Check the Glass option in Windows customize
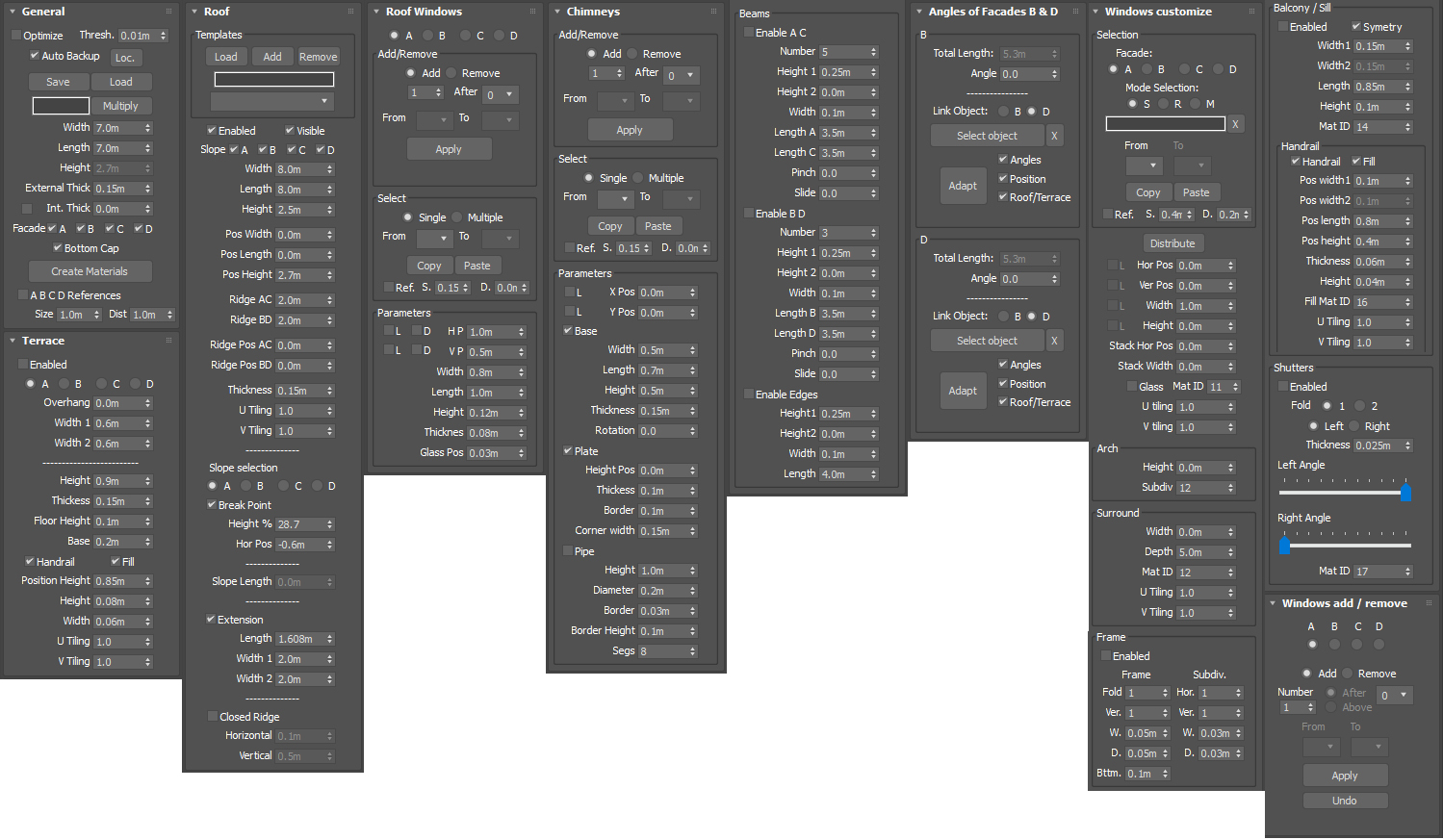1443x840 pixels. [1132, 387]
